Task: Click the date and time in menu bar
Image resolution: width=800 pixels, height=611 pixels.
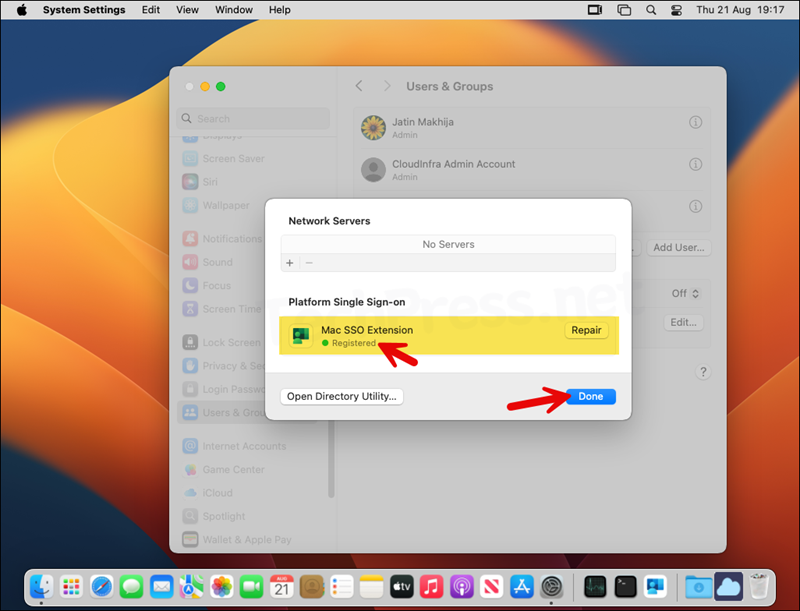Action: pyautogui.click(x=740, y=10)
